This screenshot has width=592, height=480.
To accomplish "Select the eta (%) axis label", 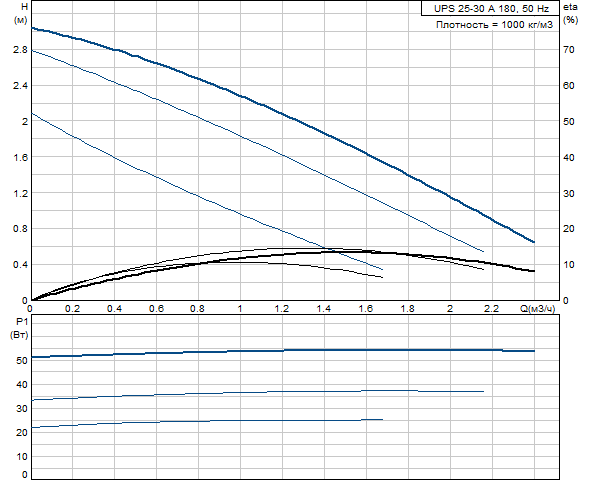I will 570,13.
